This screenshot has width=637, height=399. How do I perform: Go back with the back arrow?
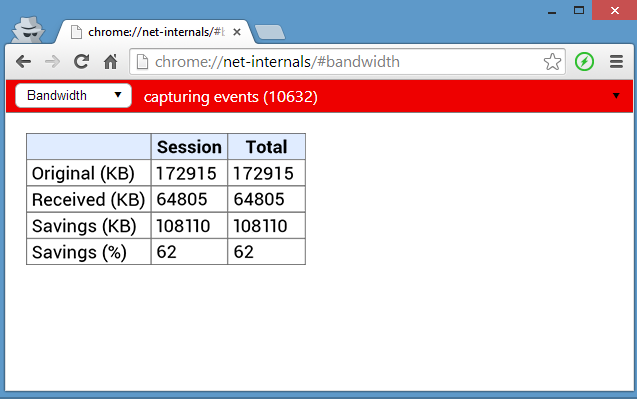pyautogui.click(x=23, y=62)
